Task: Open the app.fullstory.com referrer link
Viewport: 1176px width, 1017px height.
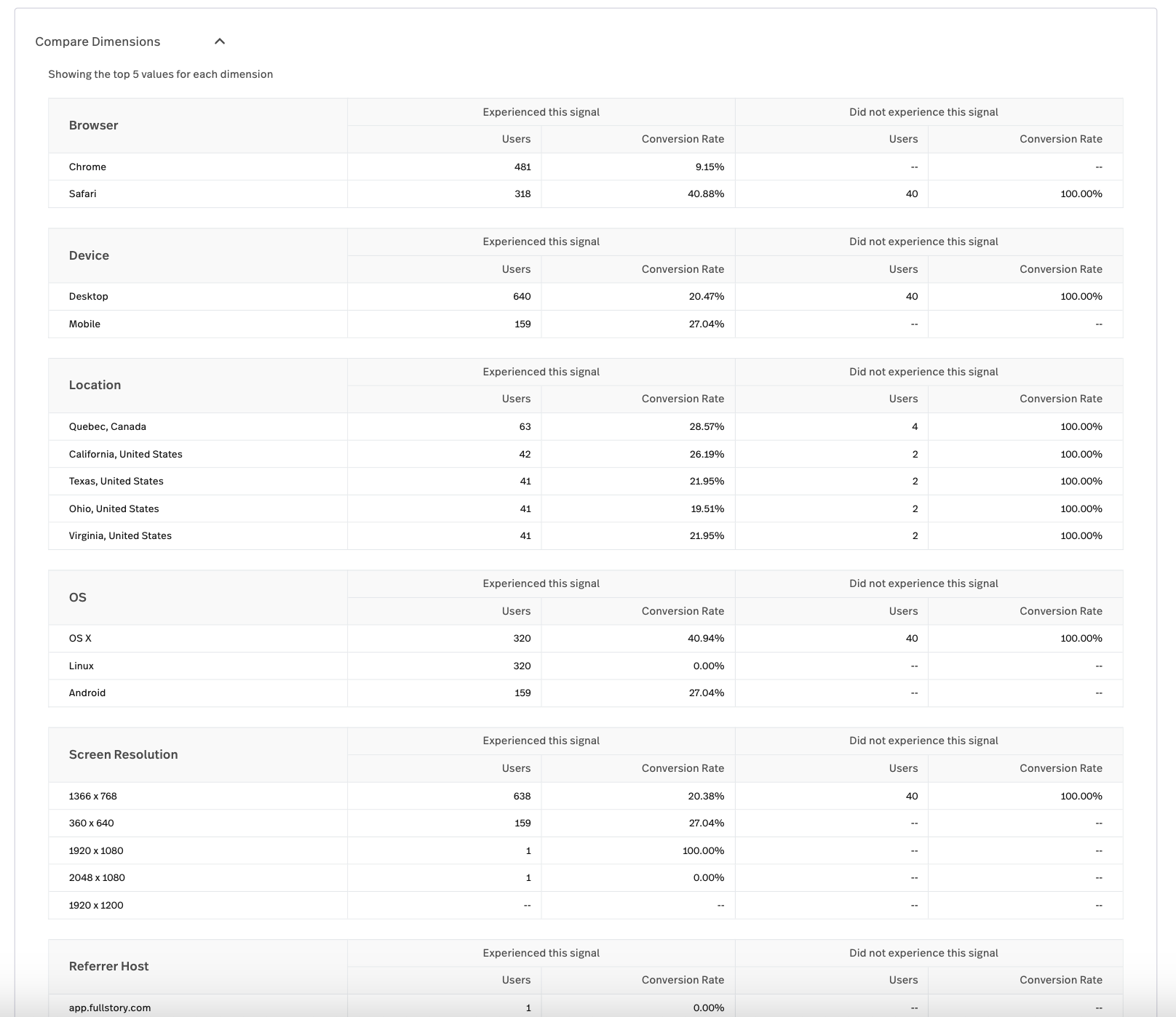Action: [x=110, y=1008]
